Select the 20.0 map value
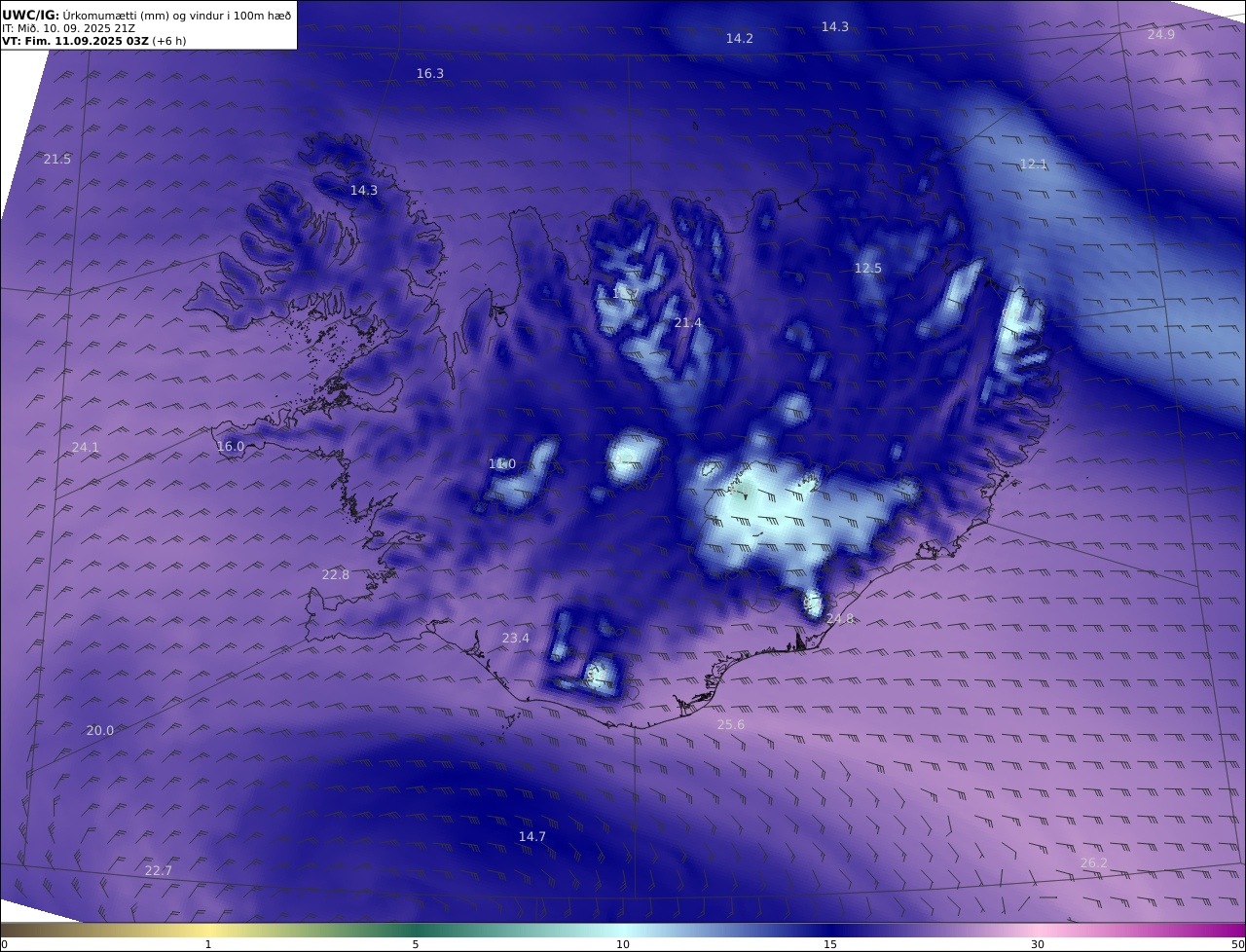1246x952 pixels. tap(99, 731)
